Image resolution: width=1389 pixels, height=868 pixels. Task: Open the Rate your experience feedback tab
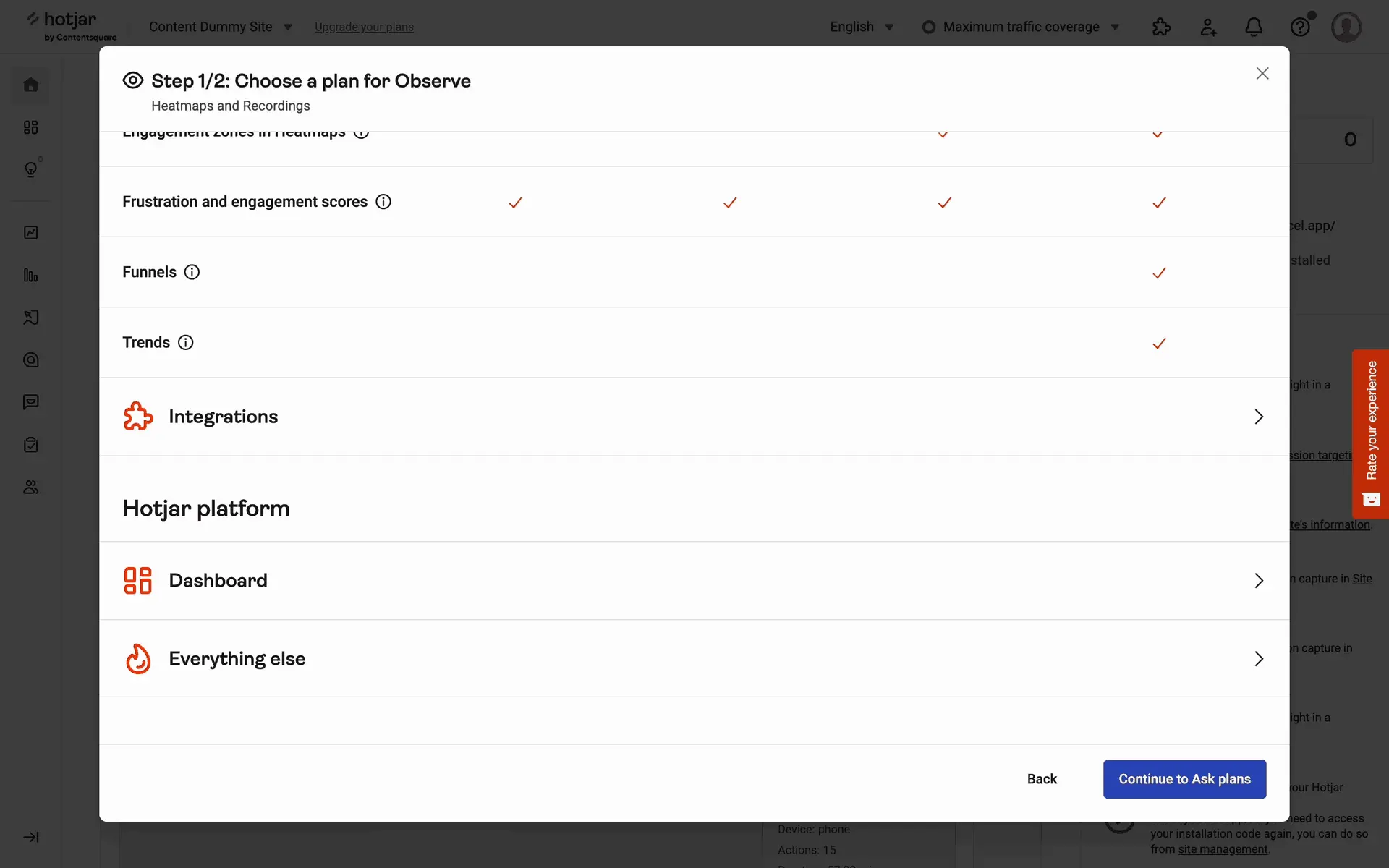click(x=1370, y=434)
